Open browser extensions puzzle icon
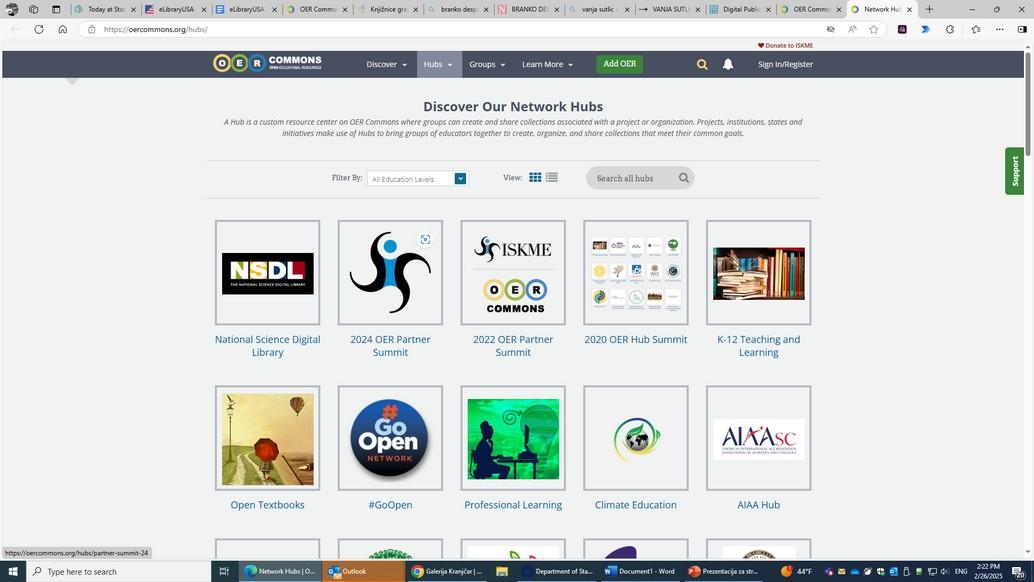Screen dimensions: 1034x582 pos(950,29)
